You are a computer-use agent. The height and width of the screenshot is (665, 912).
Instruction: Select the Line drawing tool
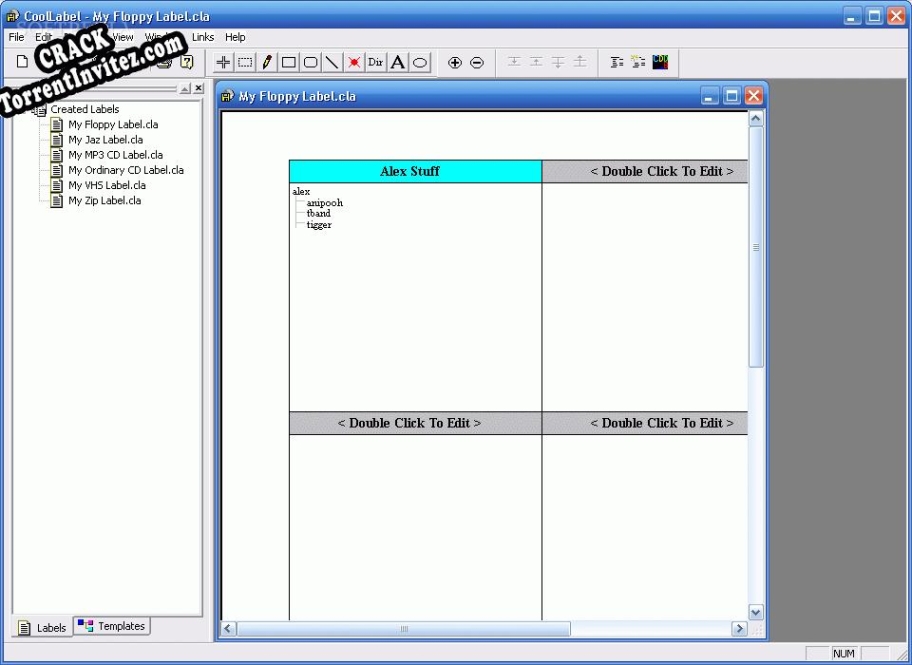(x=331, y=62)
